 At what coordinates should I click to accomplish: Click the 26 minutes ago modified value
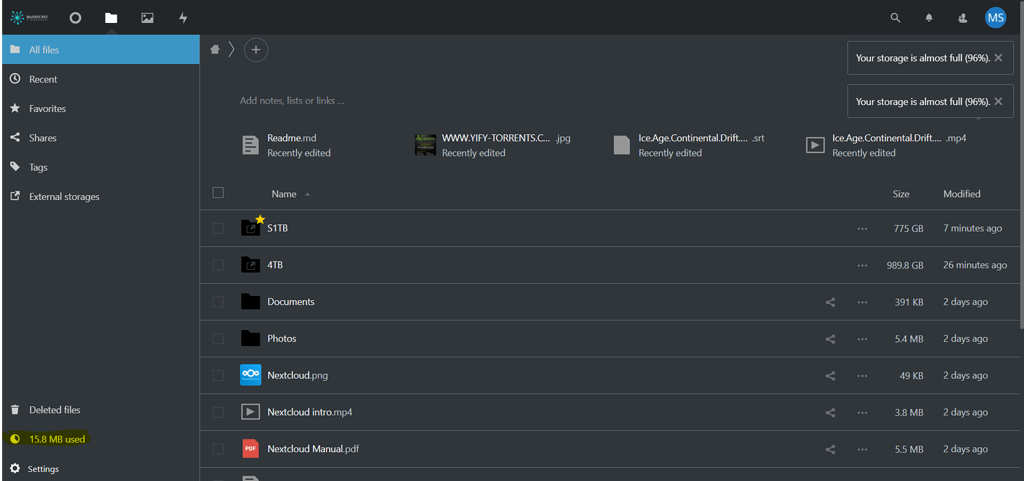(975, 266)
